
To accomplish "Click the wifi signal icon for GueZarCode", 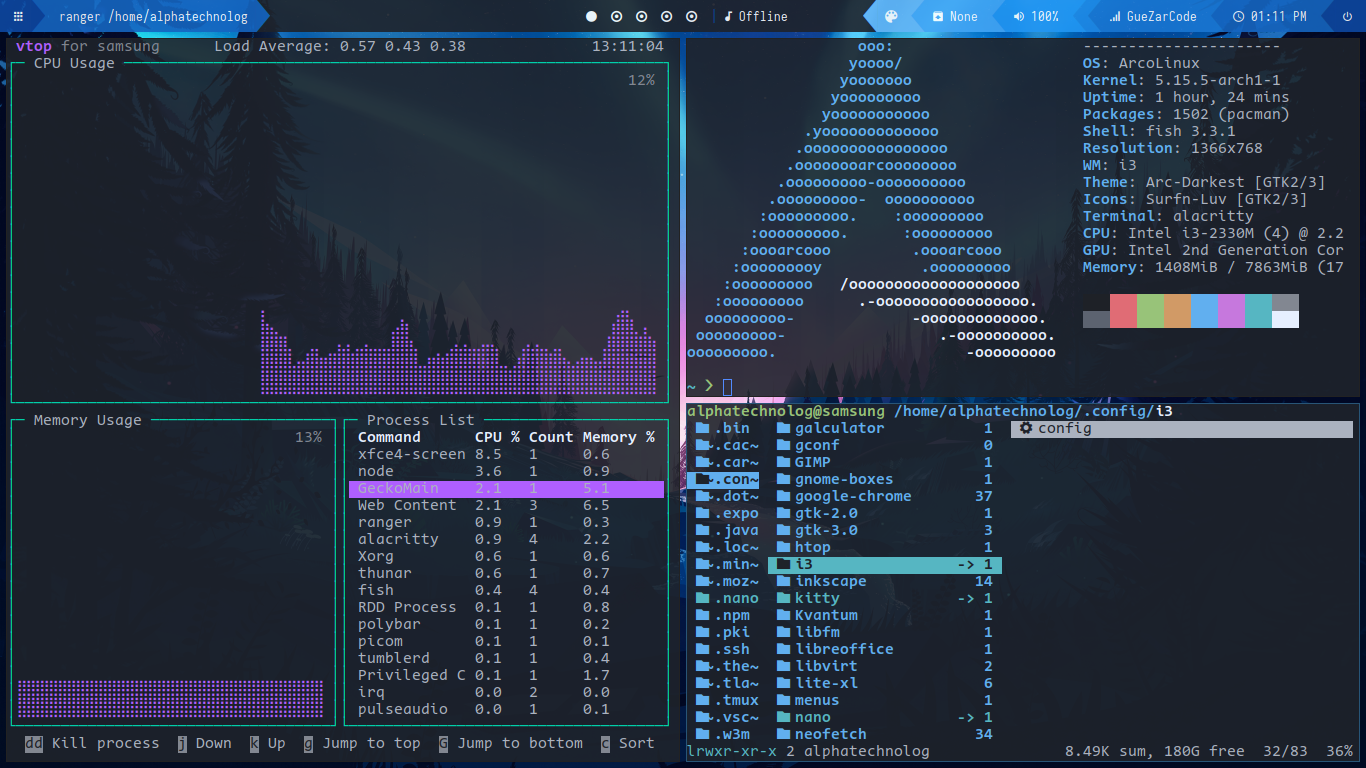I will pyautogui.click(x=1115, y=16).
